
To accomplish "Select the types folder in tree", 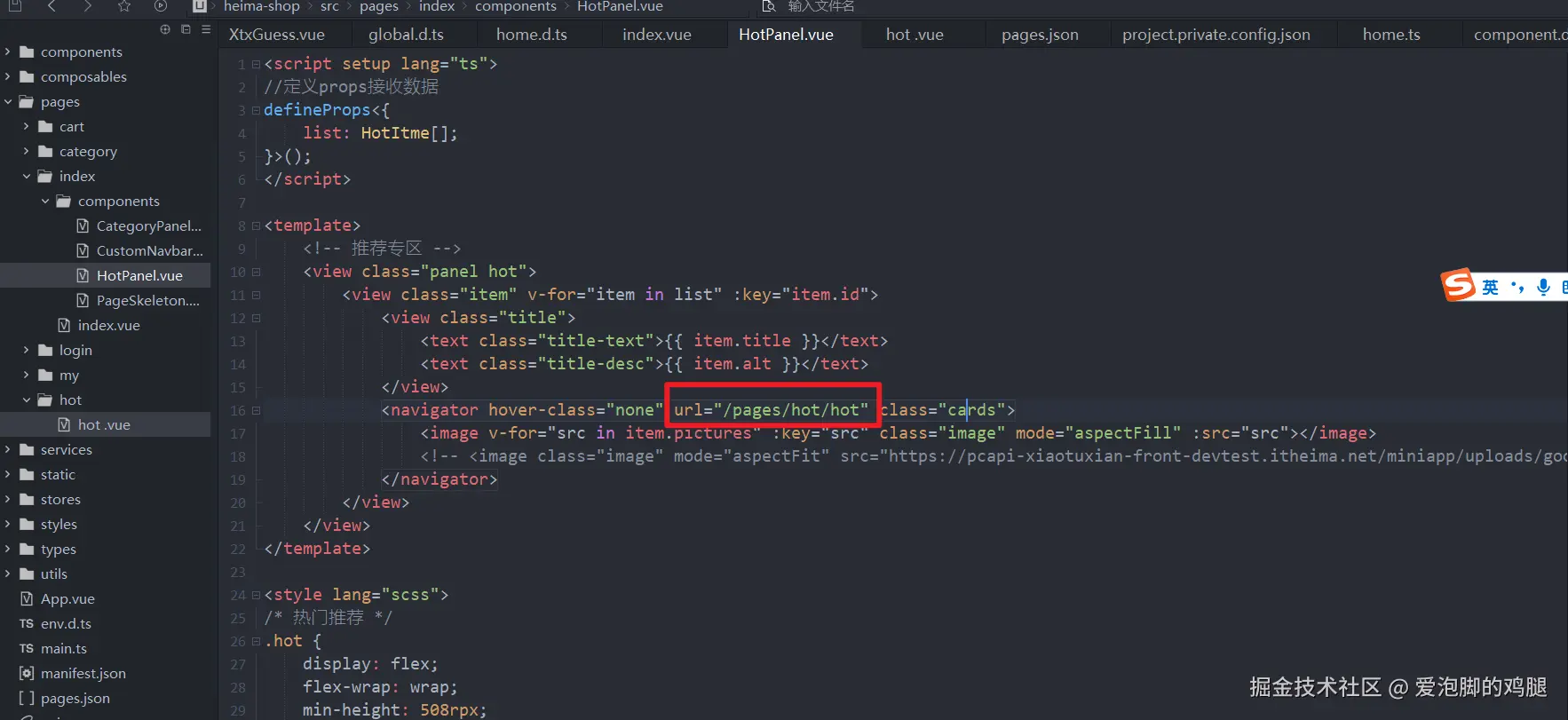I will [59, 549].
